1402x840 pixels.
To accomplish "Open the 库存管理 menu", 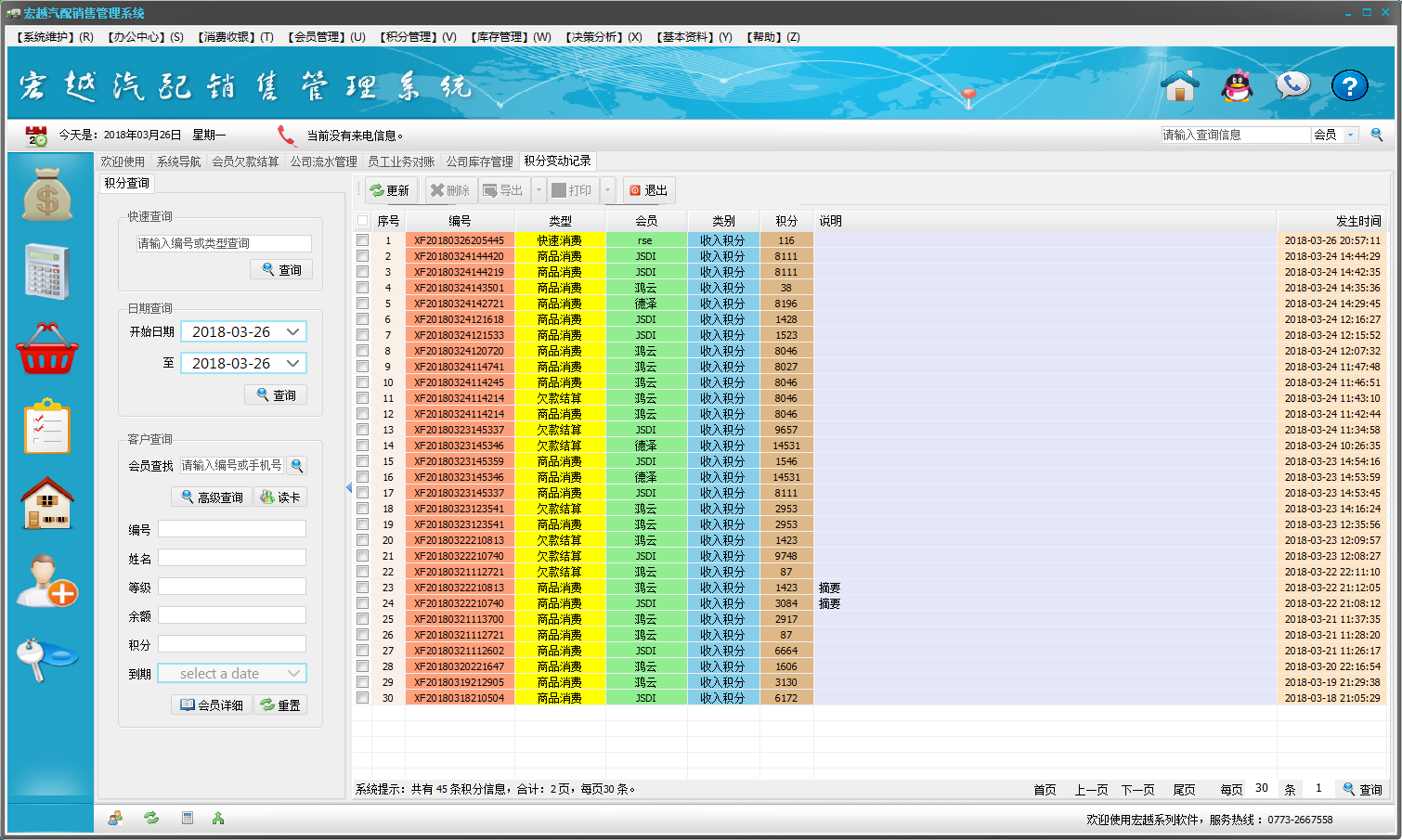I will click(x=511, y=37).
